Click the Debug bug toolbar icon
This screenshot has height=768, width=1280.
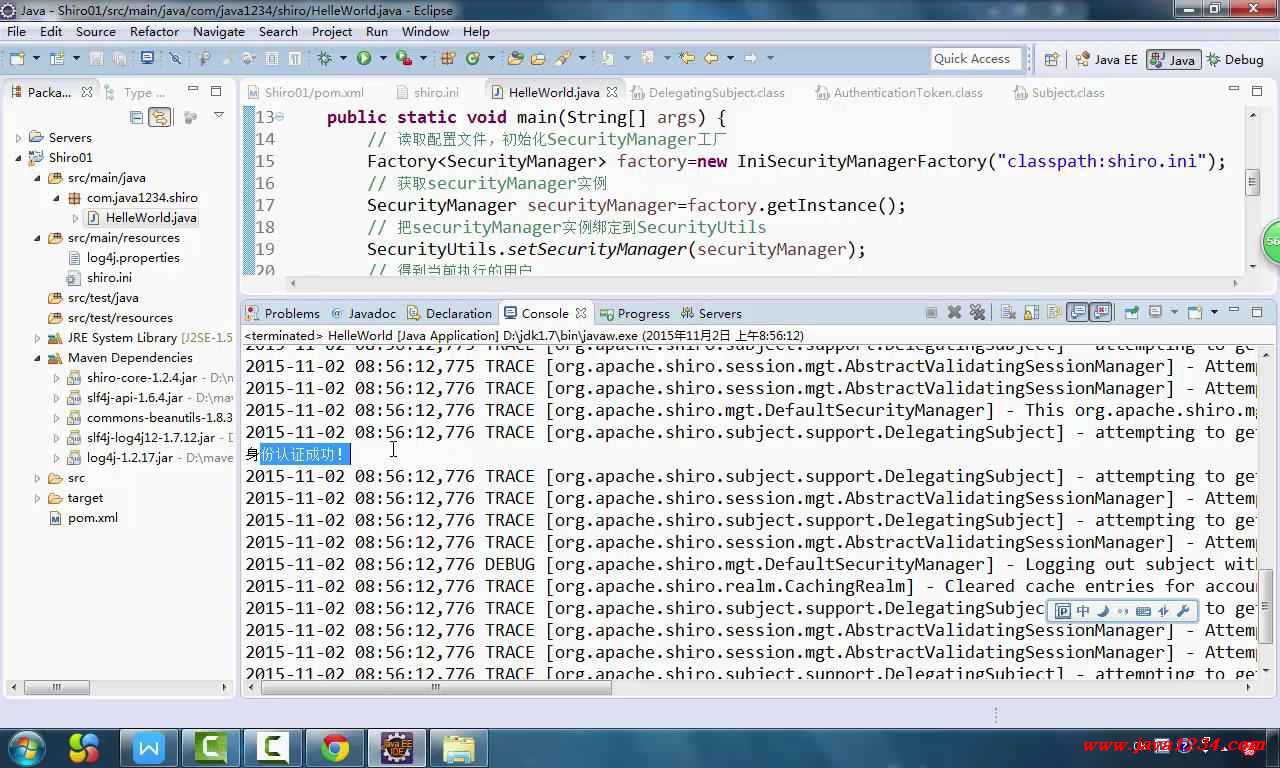pos(325,58)
